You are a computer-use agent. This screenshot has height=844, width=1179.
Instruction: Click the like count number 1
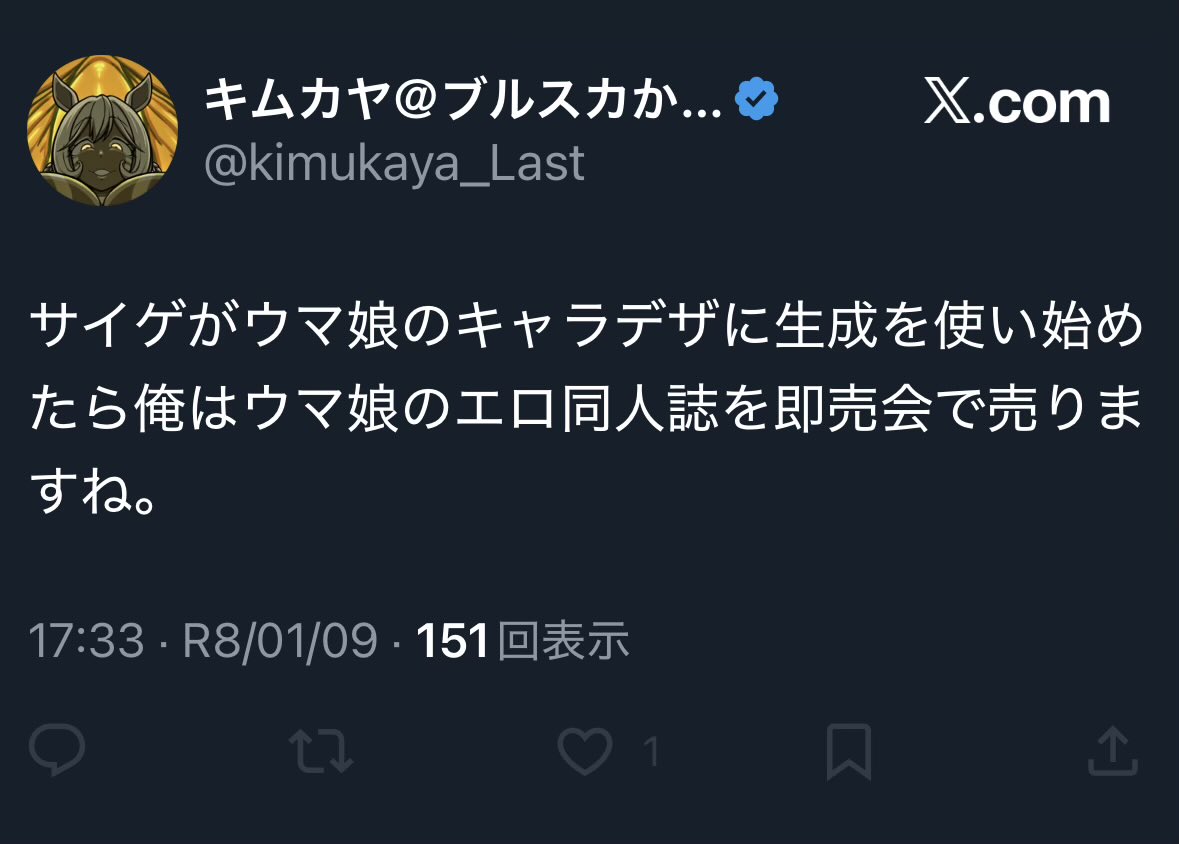[651, 752]
